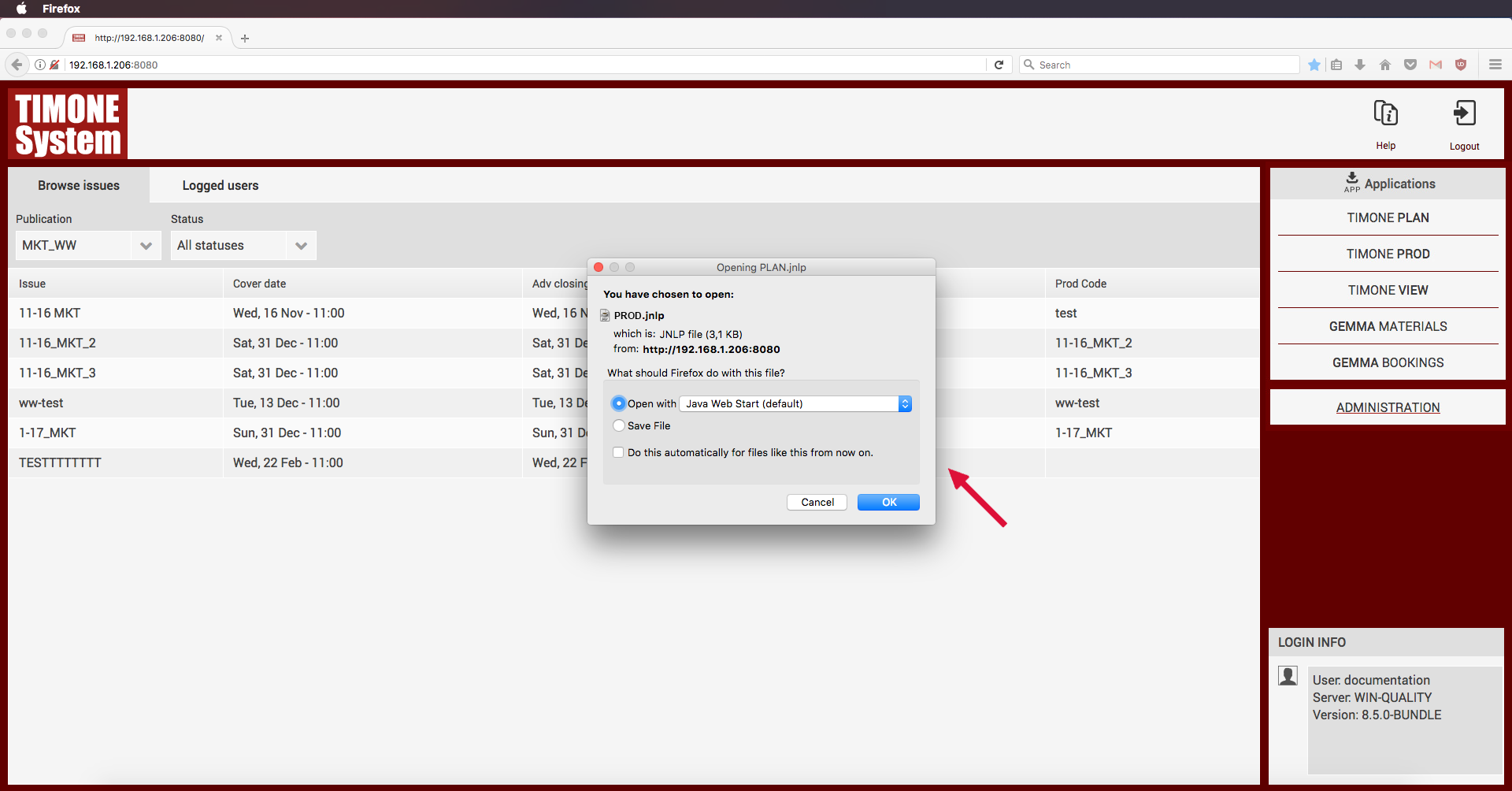The height and width of the screenshot is (791, 1512).
Task: Select the TESTTTTTTTT issue row
Action: 634,462
